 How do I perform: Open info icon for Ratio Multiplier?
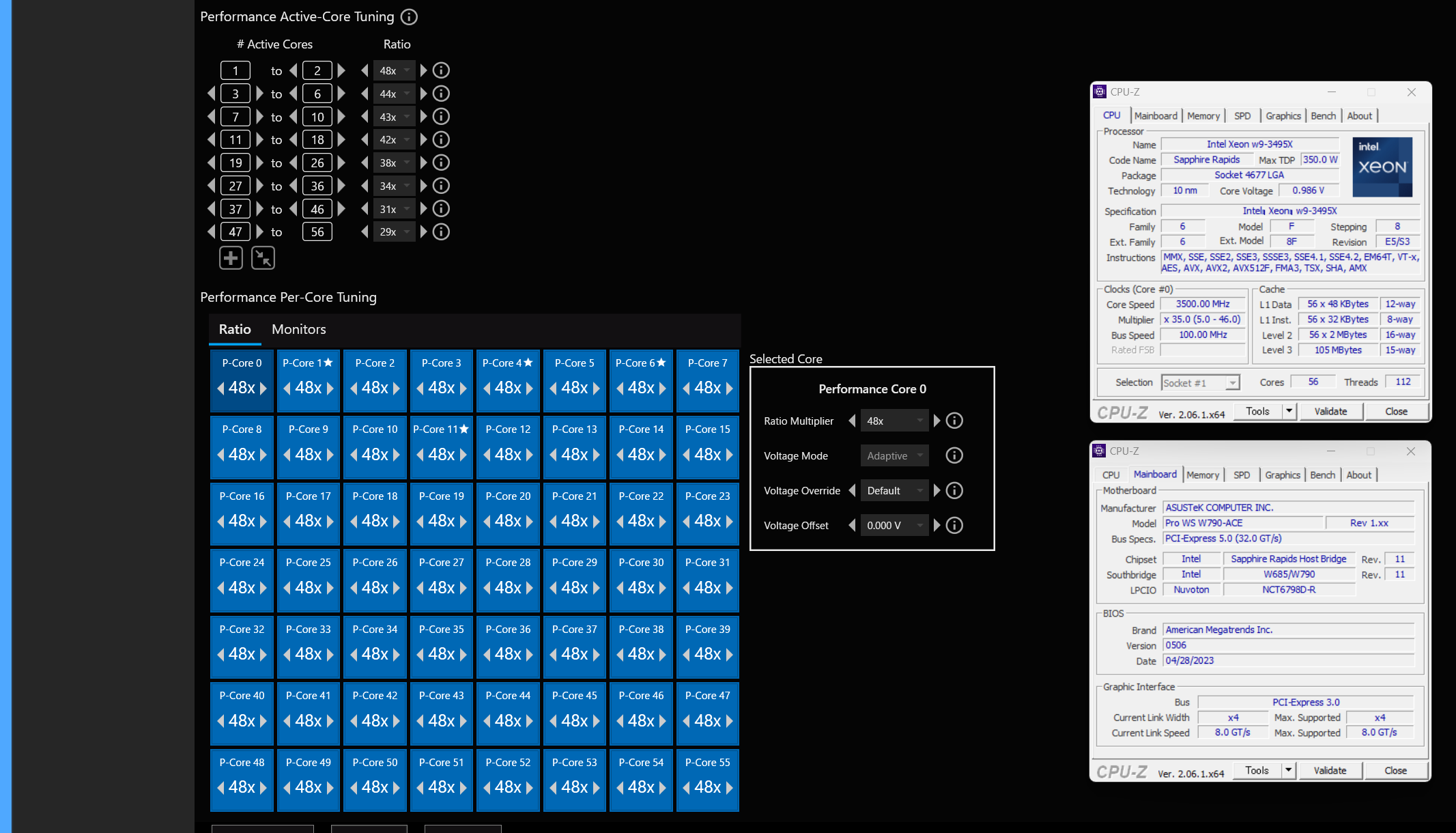click(x=954, y=421)
